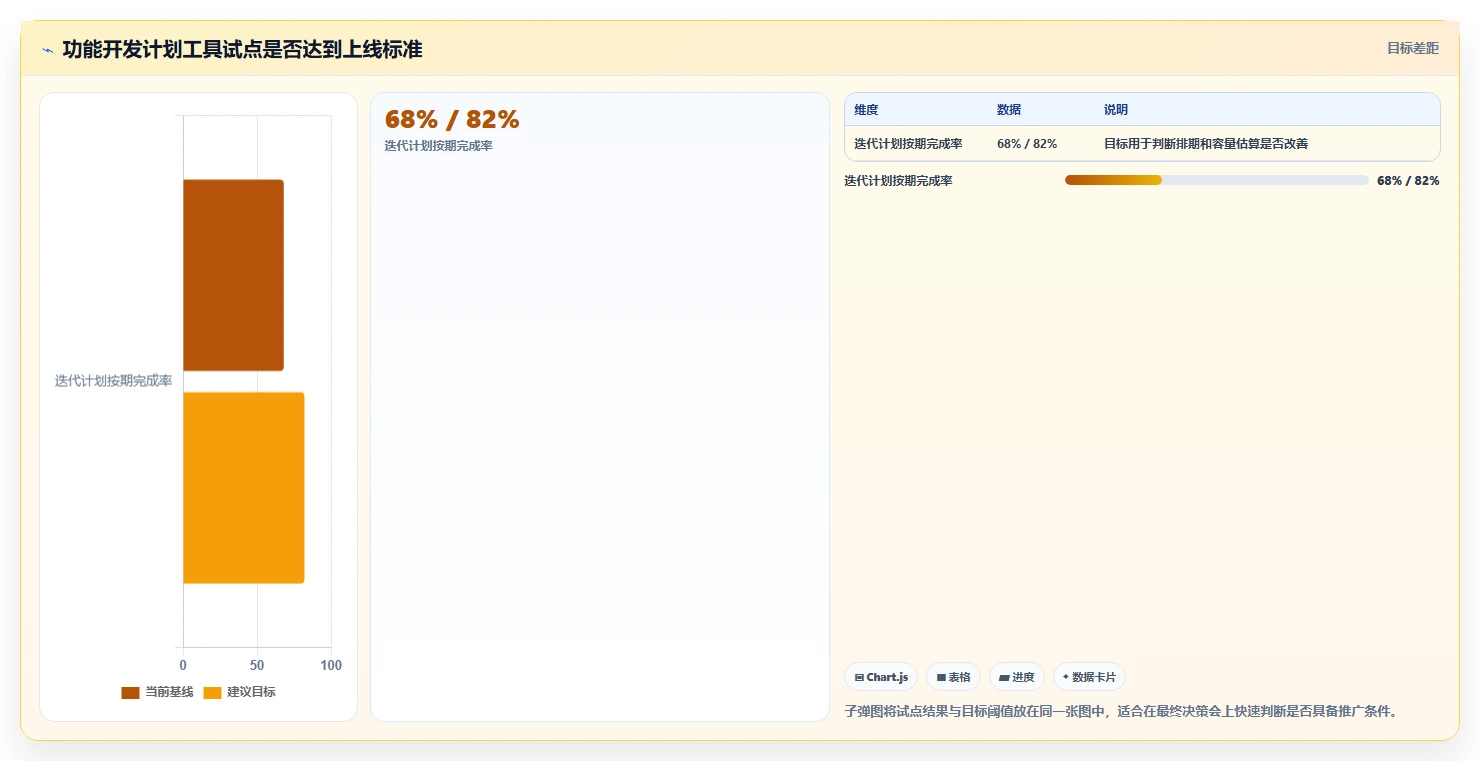Click the large 68% / 82% card value

pos(452,119)
